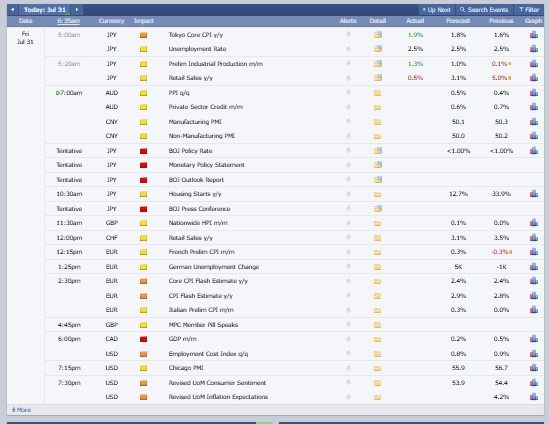Select the Employment Cost Index q/q event
The image size is (549, 424).
point(208,354)
